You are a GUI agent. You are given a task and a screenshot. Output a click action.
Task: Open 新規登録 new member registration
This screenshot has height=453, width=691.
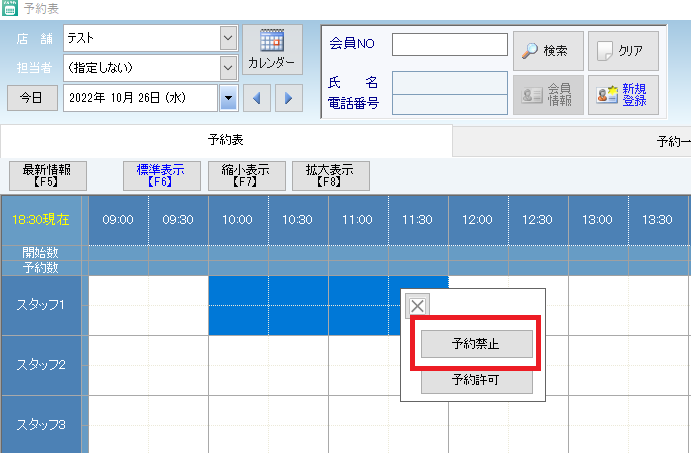point(623,95)
